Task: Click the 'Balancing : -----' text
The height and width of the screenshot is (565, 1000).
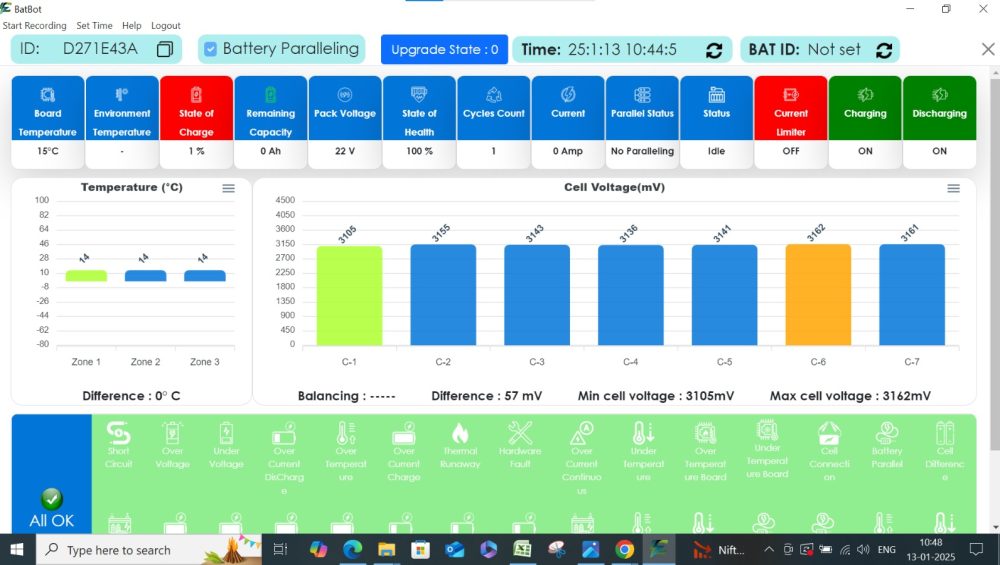Action: (346, 396)
